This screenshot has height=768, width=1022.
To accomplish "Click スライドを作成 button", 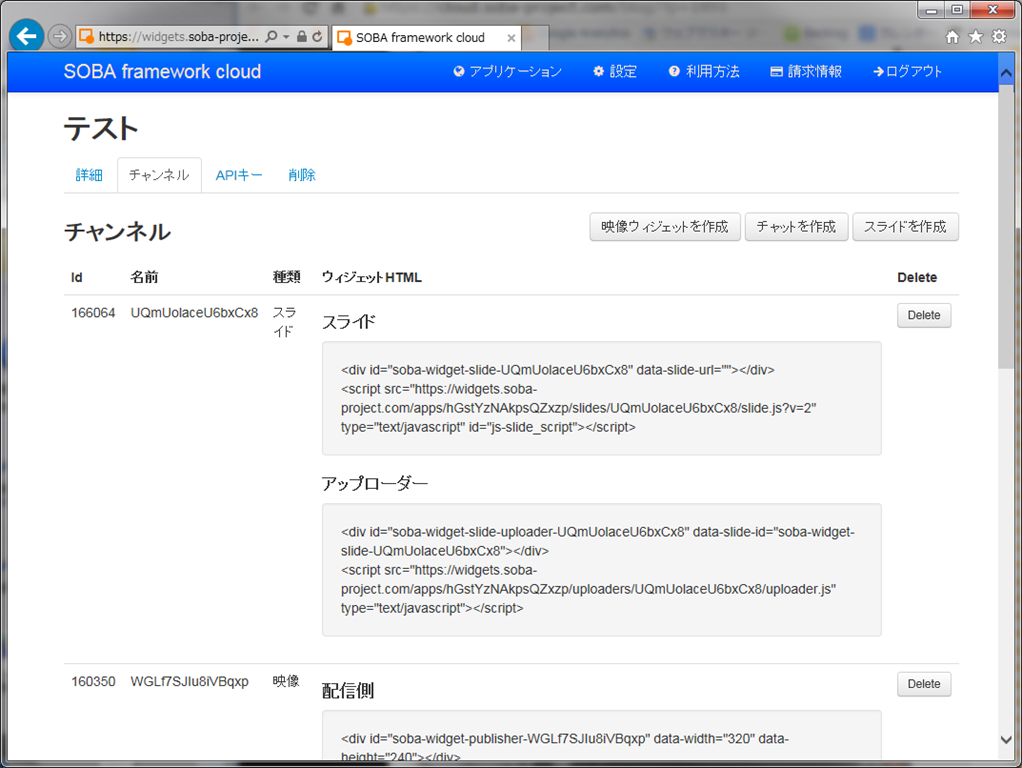I will pyautogui.click(x=905, y=227).
